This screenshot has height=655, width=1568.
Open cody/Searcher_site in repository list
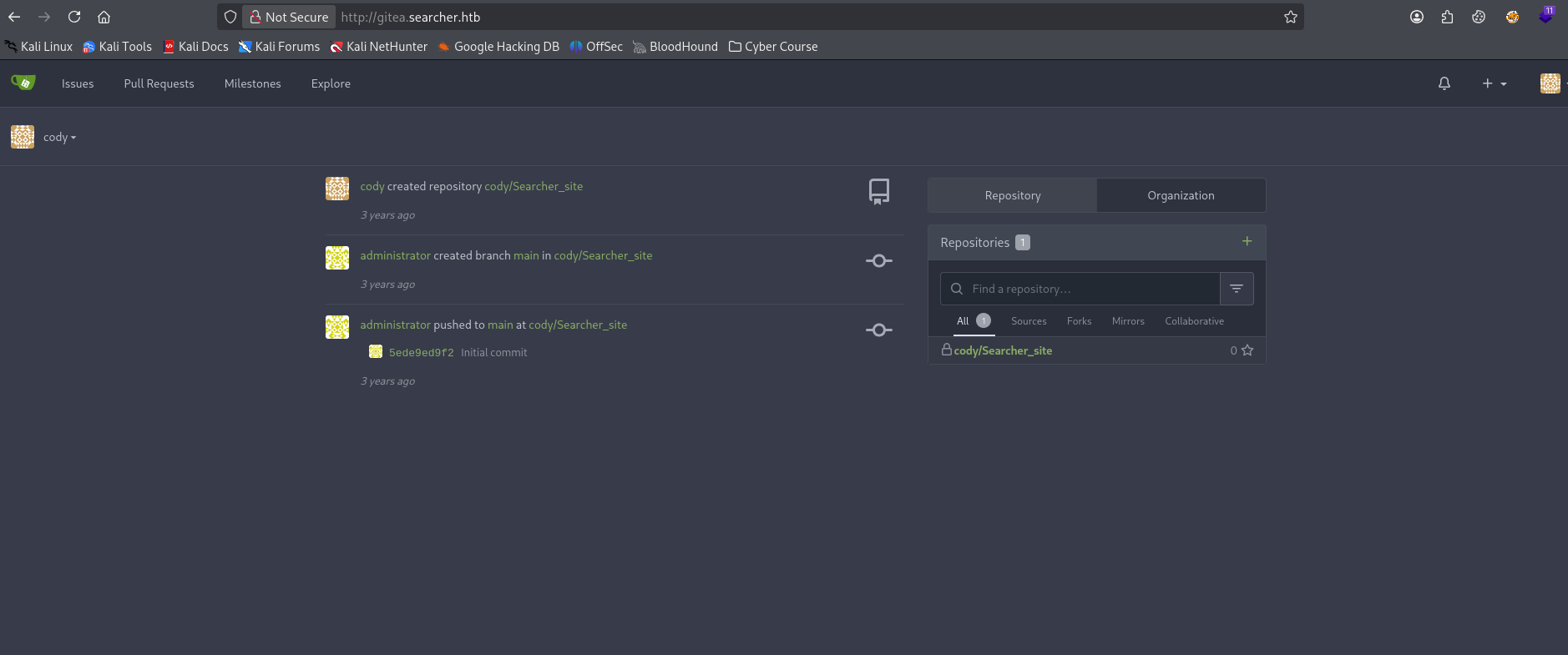1003,350
